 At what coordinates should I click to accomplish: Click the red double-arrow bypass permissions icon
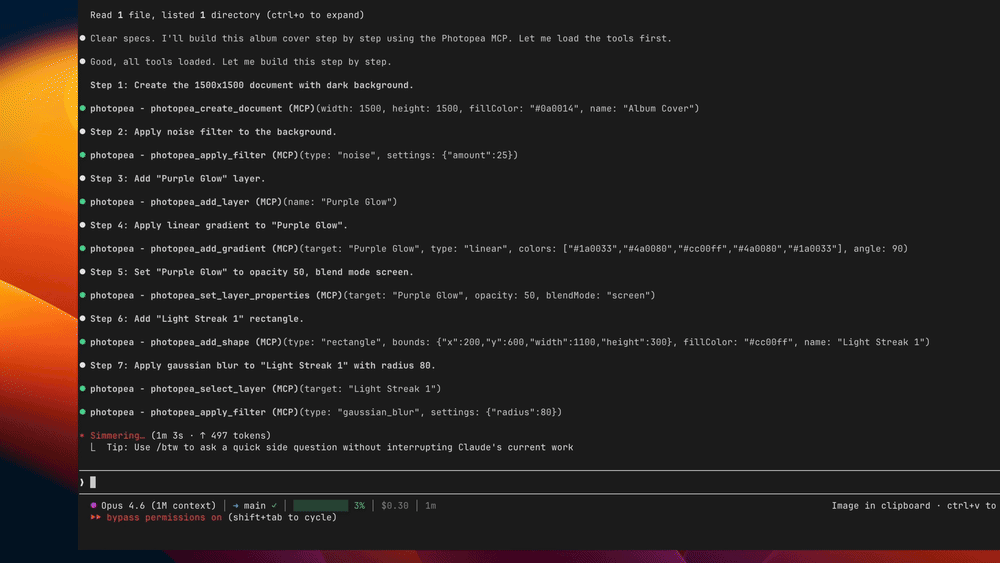[96, 517]
